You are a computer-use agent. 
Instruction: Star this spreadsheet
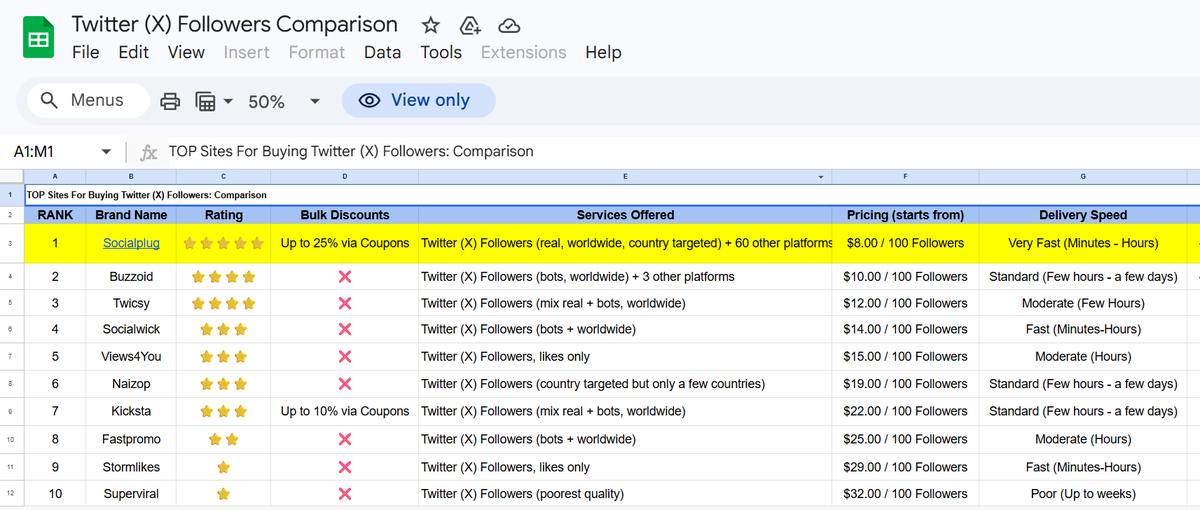tap(430, 25)
